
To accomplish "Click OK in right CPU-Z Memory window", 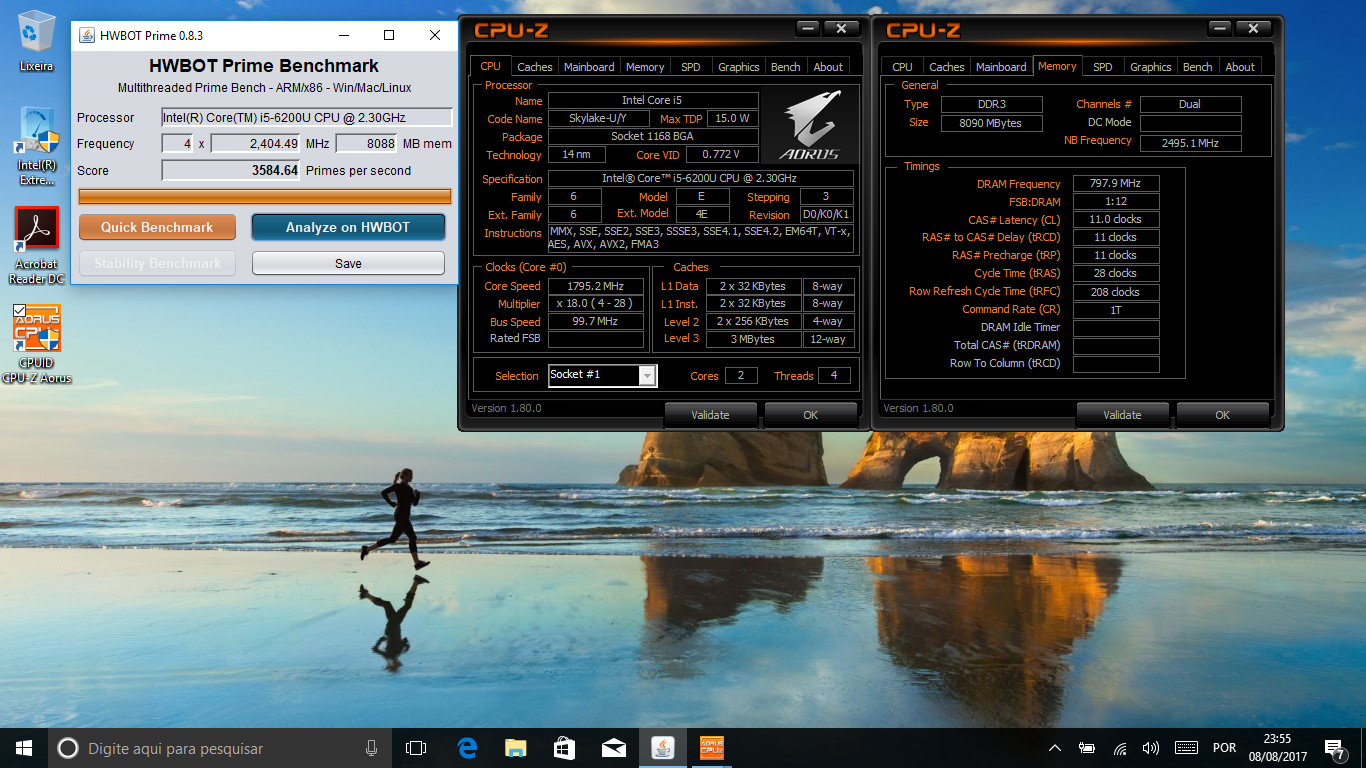I will click(1223, 415).
